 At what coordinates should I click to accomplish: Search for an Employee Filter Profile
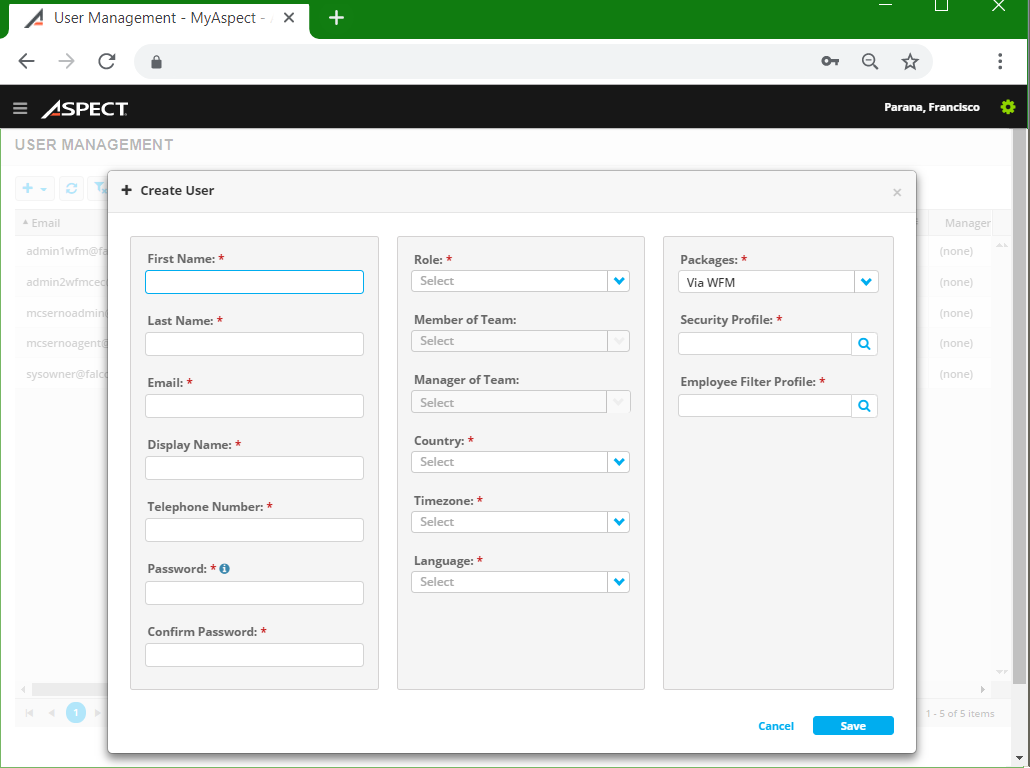(864, 405)
